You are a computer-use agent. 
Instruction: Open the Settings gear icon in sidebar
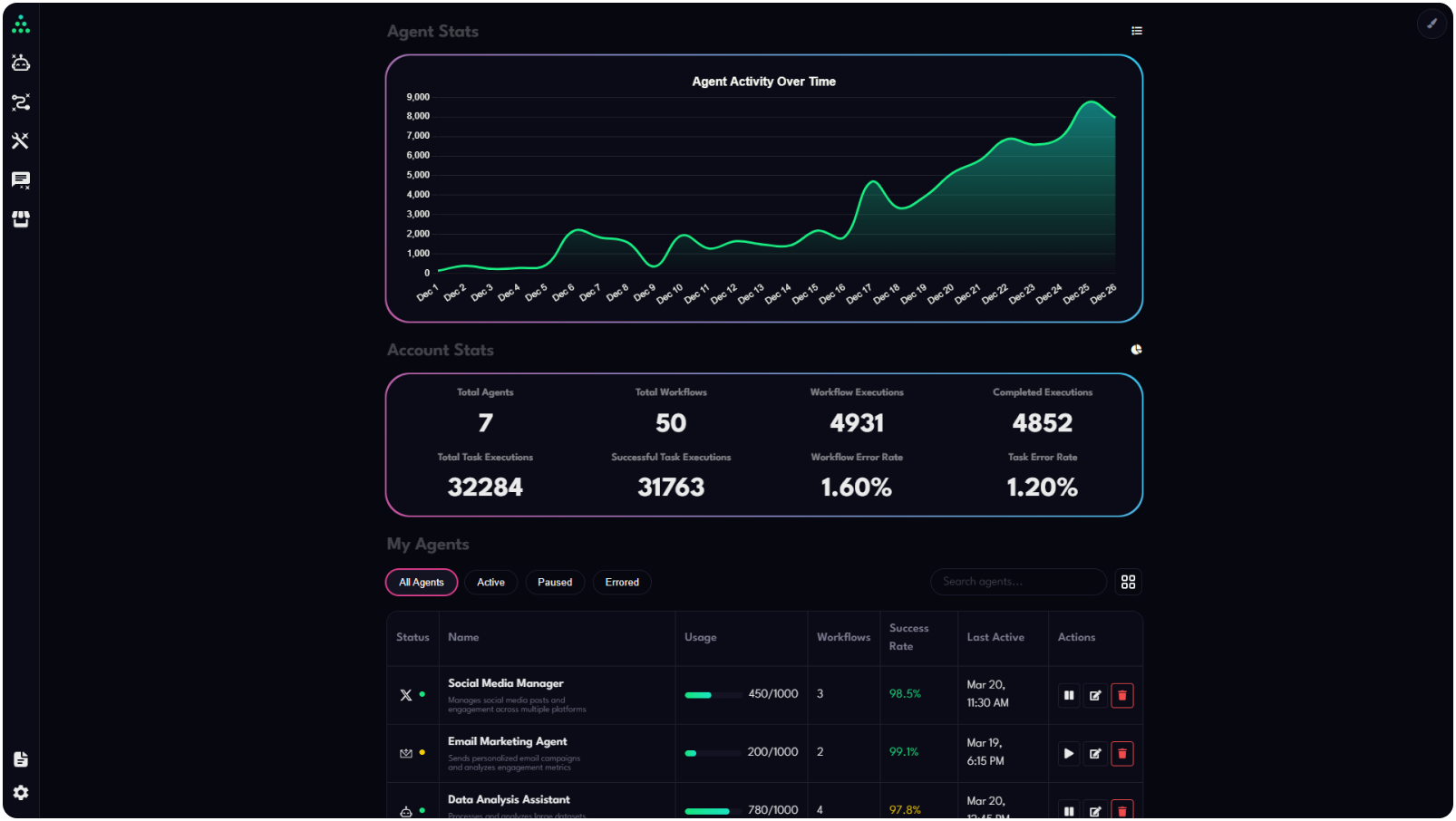click(x=21, y=793)
